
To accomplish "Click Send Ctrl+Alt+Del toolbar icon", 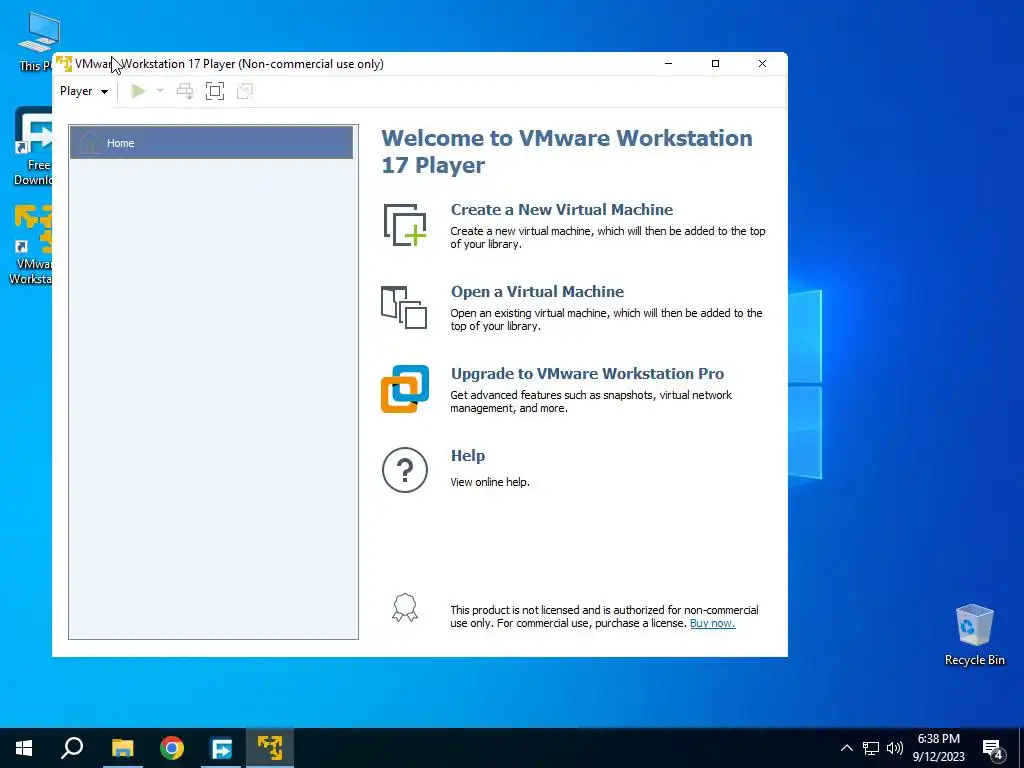I will pos(185,91).
